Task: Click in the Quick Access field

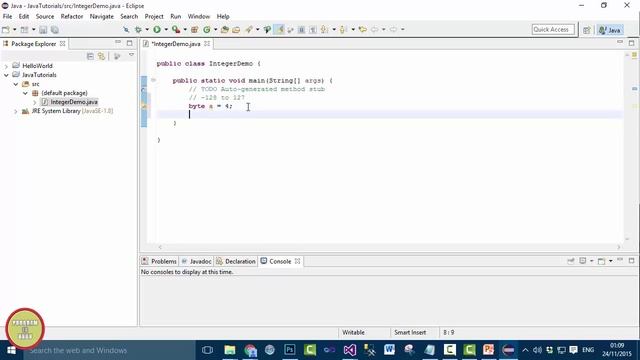Action: pyautogui.click(x=553, y=29)
